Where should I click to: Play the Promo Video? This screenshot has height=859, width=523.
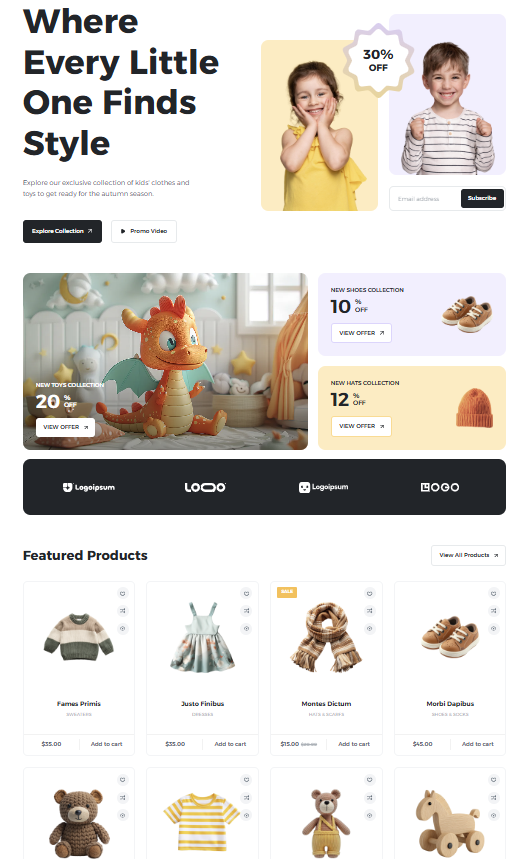(x=143, y=231)
